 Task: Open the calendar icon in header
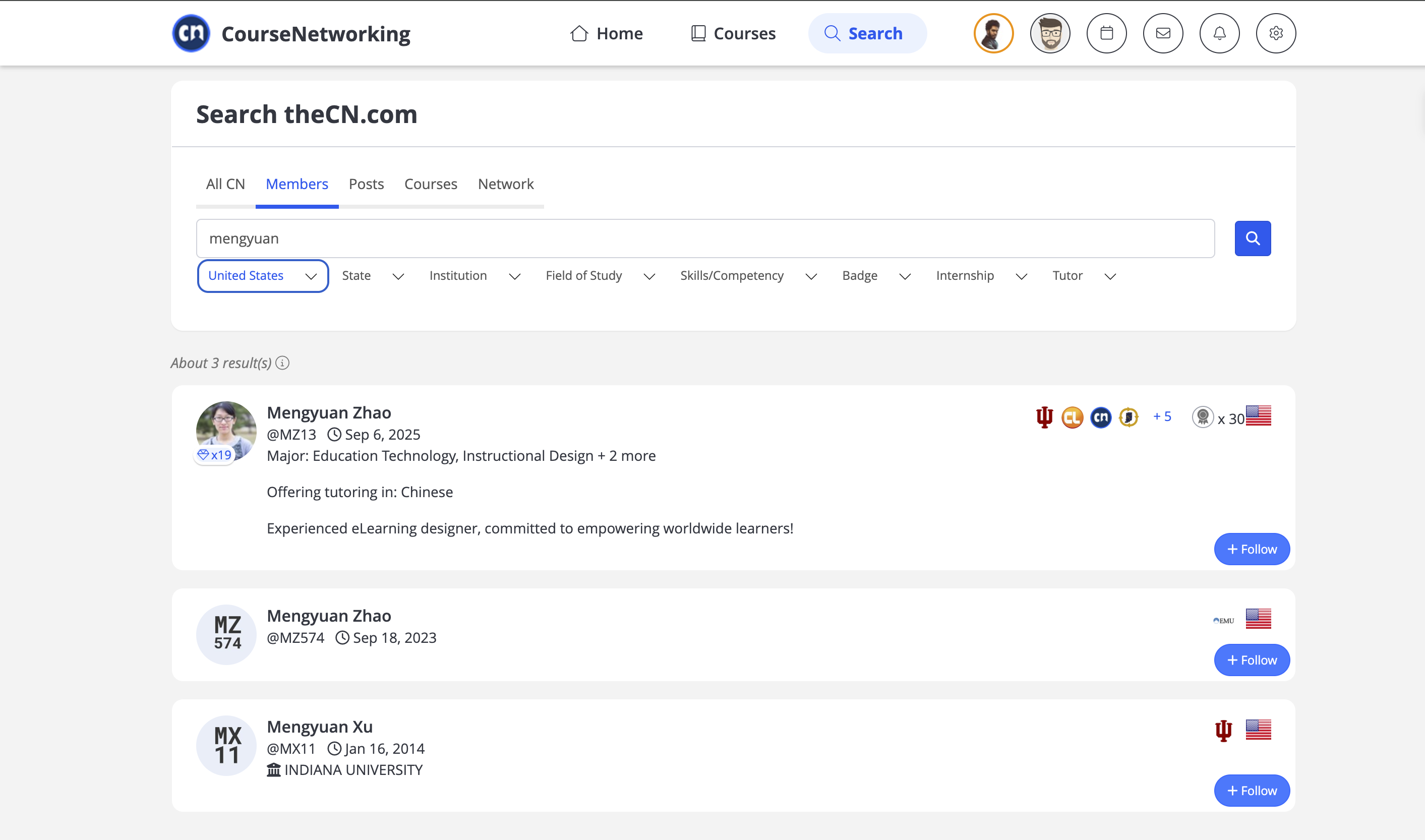[x=1106, y=33]
